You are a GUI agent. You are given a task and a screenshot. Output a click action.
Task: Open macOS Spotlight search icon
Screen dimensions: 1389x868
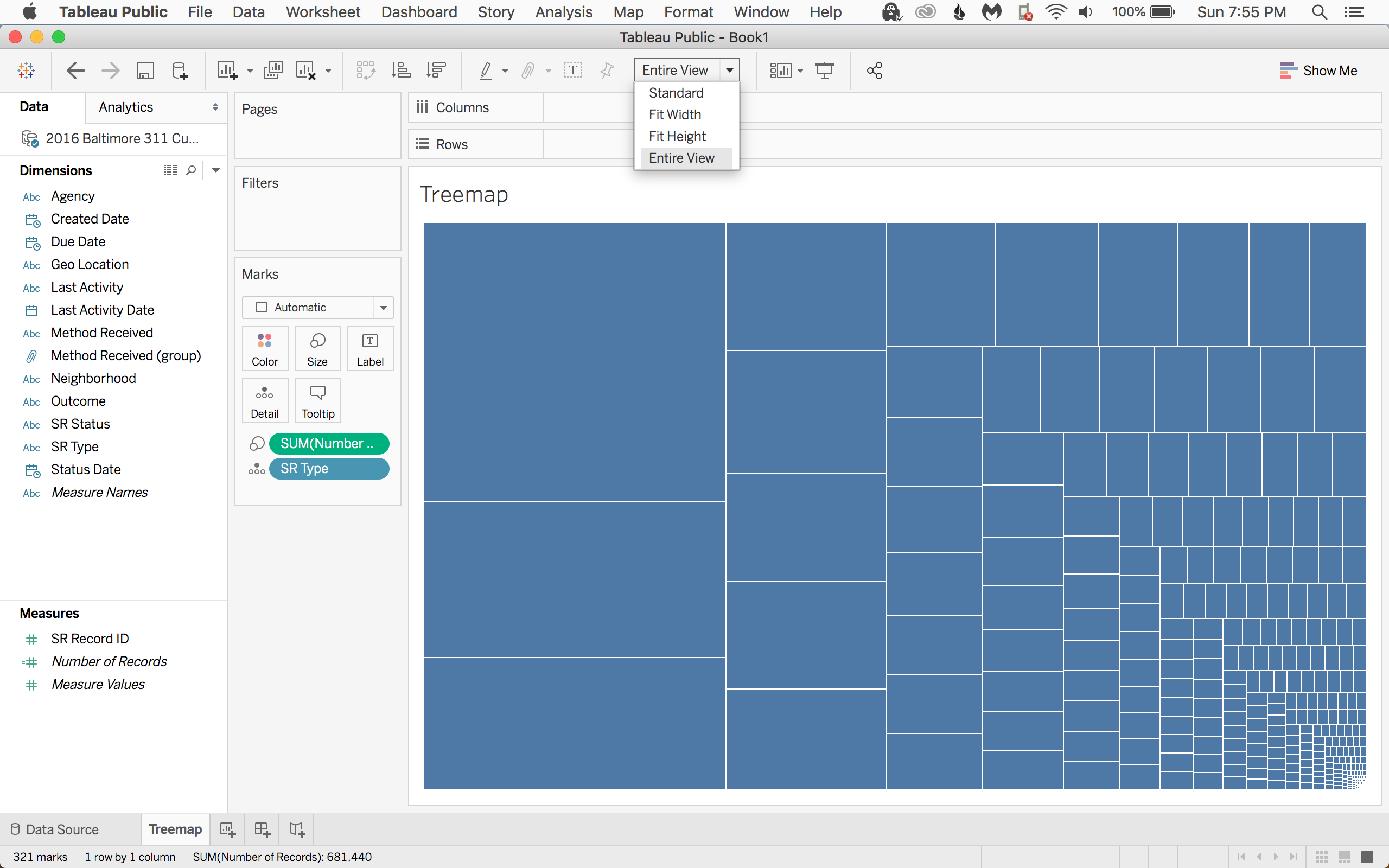click(1320, 12)
